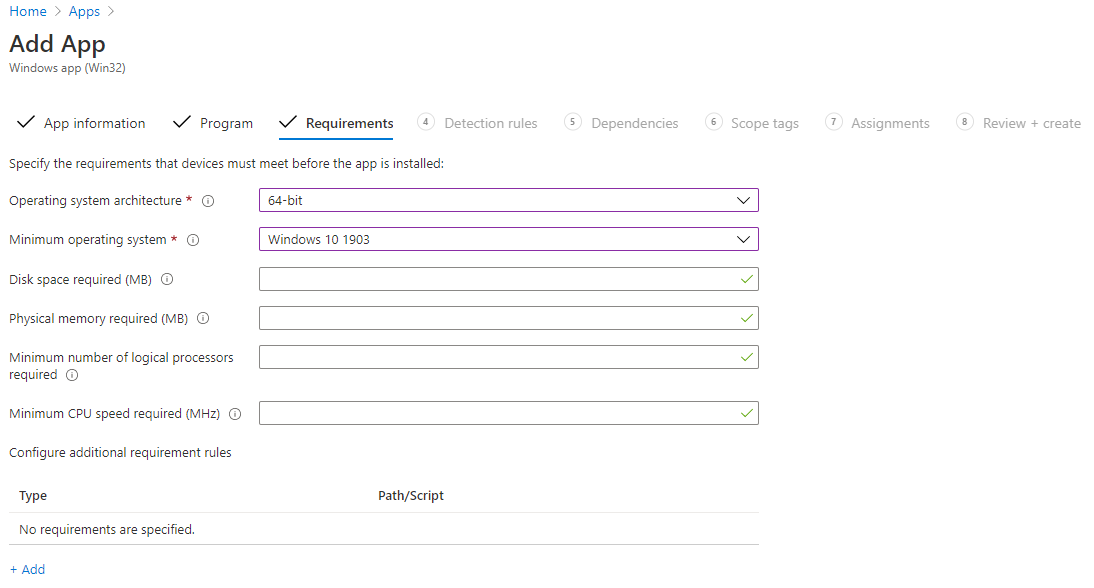Click step 5 circle icon for Dependencies
This screenshot has height=588, width=1094.
click(x=572, y=121)
